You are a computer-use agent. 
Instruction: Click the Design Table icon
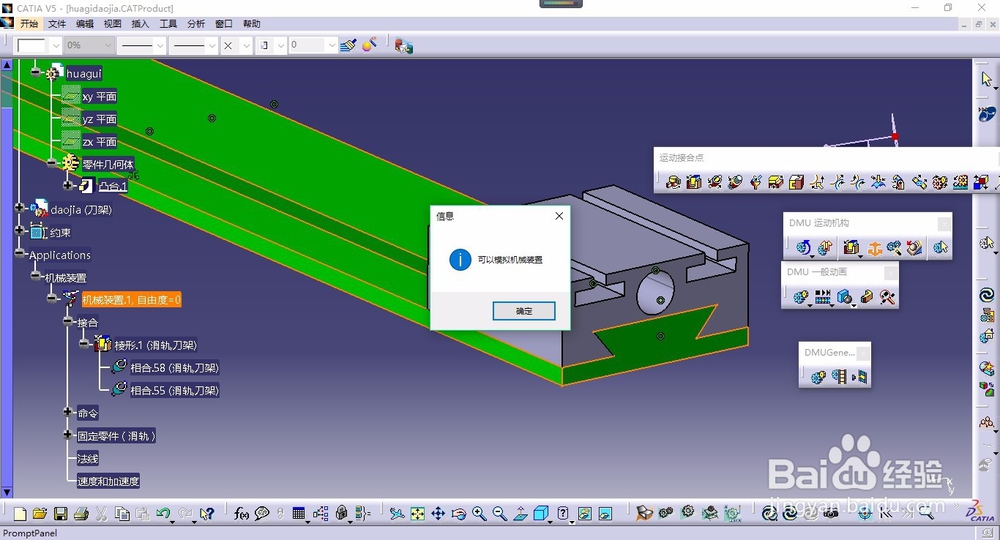(x=298, y=513)
